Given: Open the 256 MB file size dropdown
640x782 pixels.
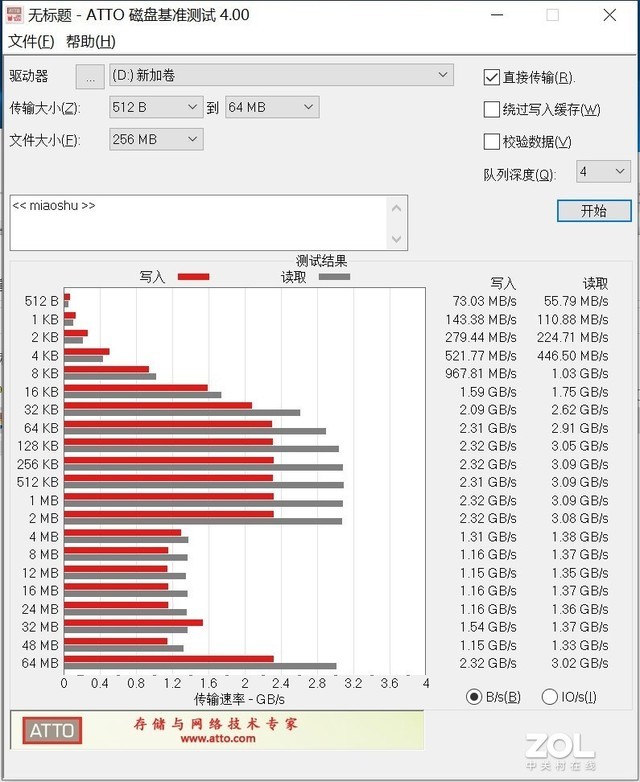Looking at the screenshot, I should click(x=156, y=139).
